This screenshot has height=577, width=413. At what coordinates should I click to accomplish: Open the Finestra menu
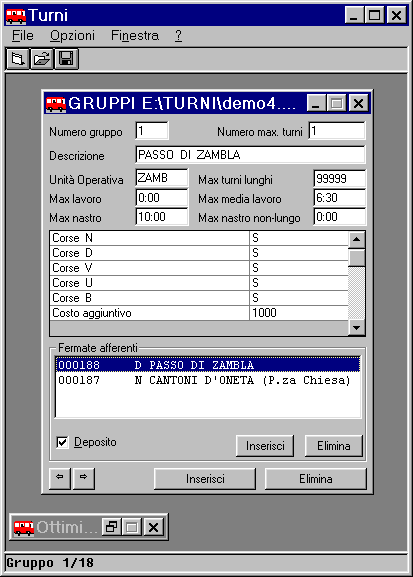tap(135, 36)
